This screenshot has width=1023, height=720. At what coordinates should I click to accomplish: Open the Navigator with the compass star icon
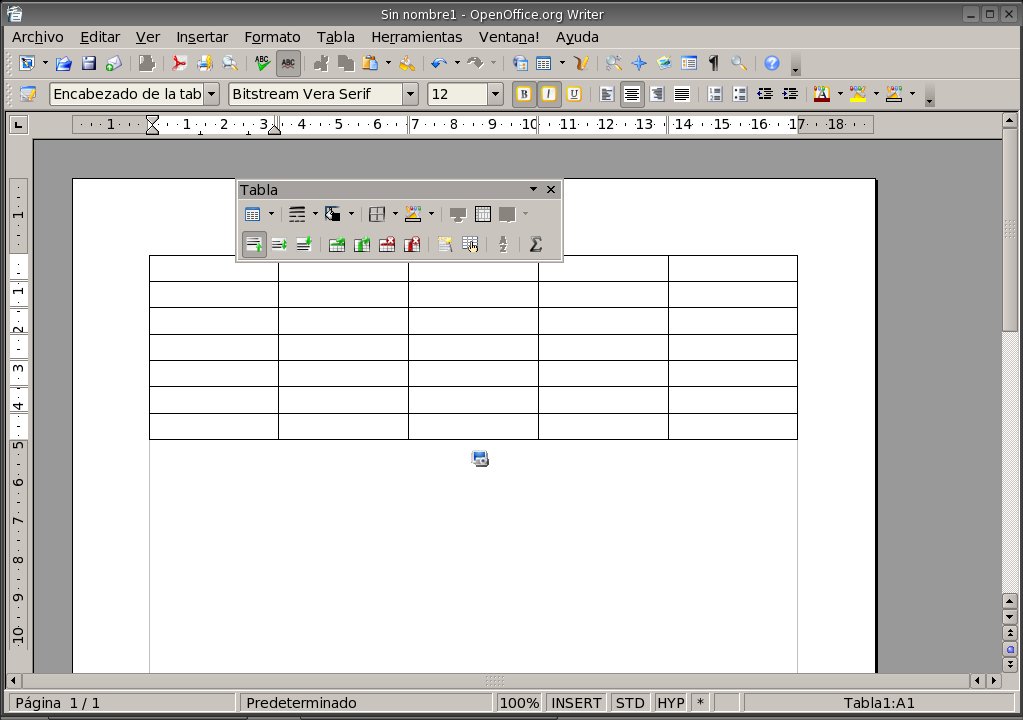[x=639, y=63]
